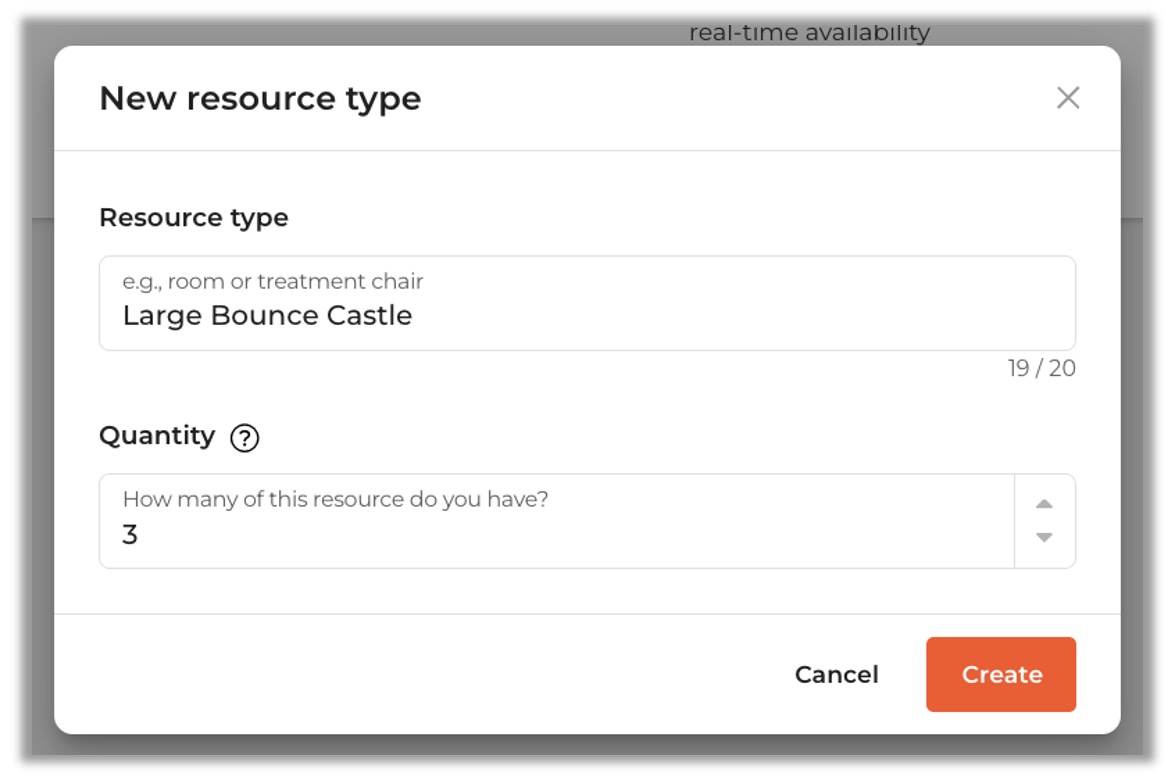Screen dimensions: 1166x776
Task: Close the New resource type dialog
Action: [x=1068, y=98]
